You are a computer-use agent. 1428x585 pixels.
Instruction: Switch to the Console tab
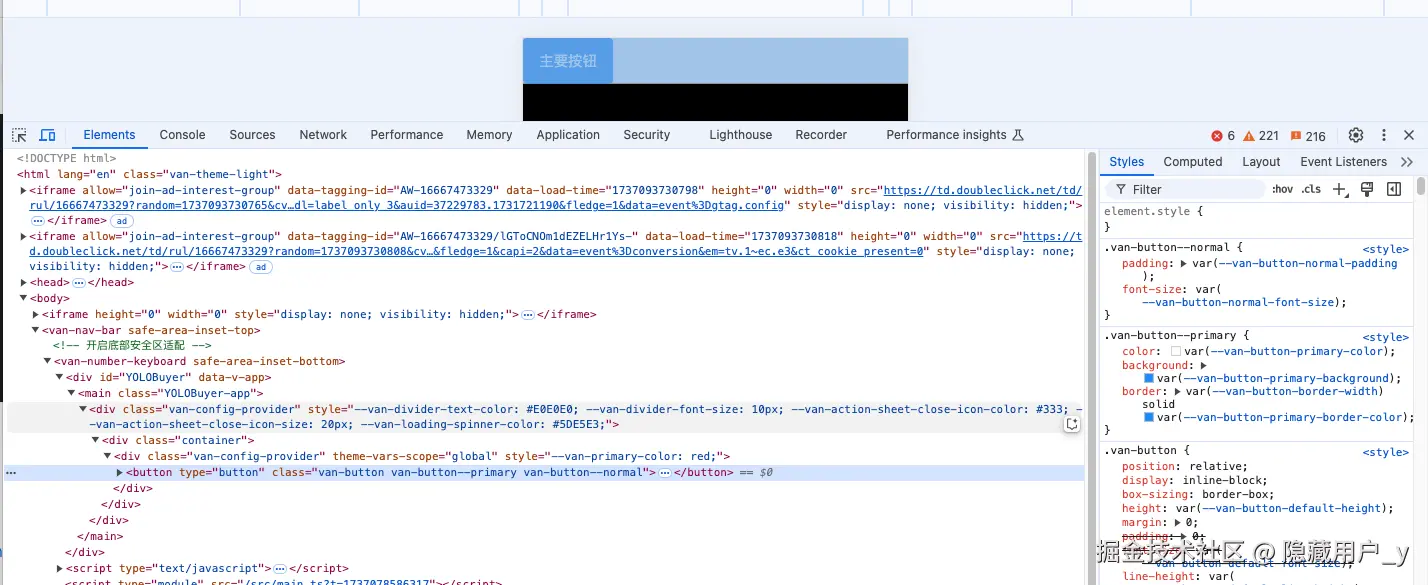point(182,135)
